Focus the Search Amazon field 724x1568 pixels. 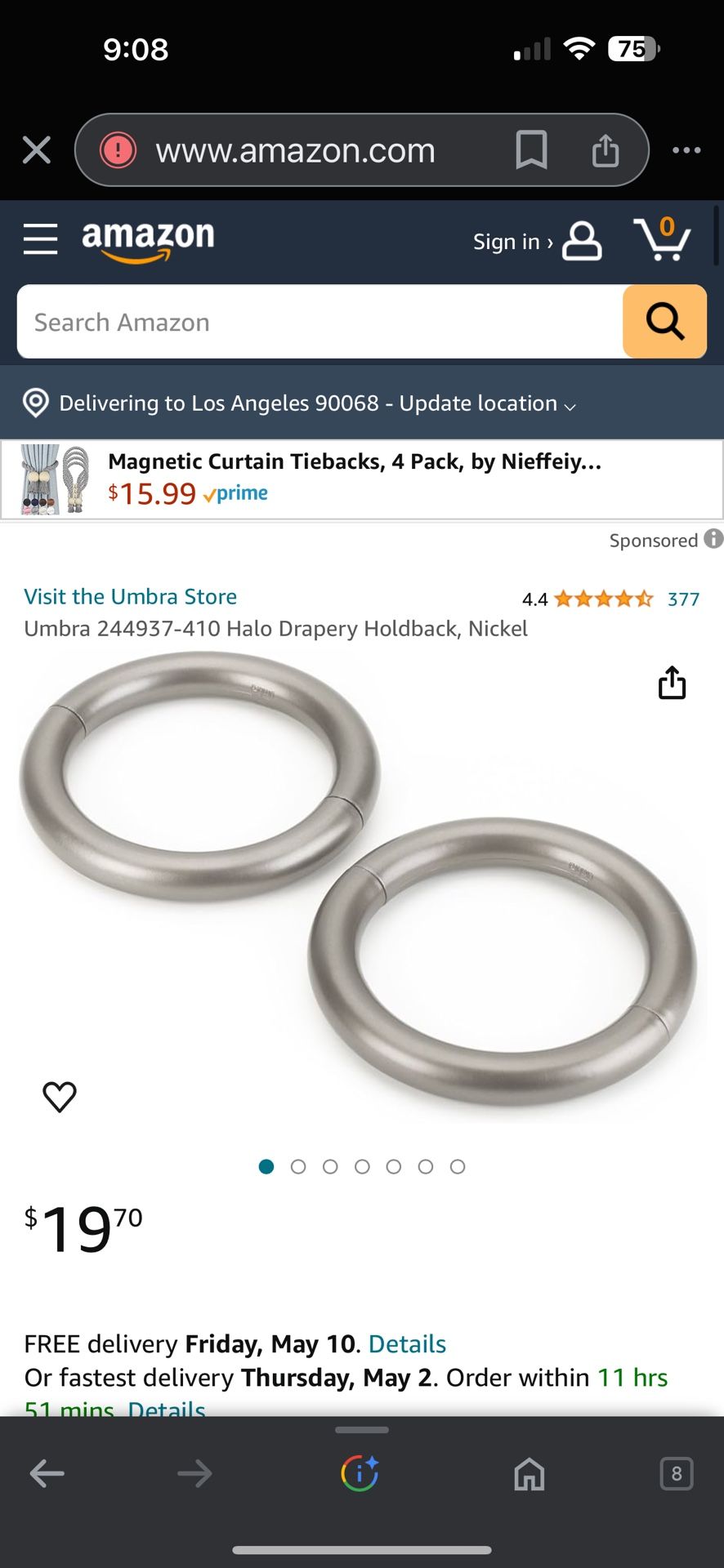pyautogui.click(x=320, y=322)
